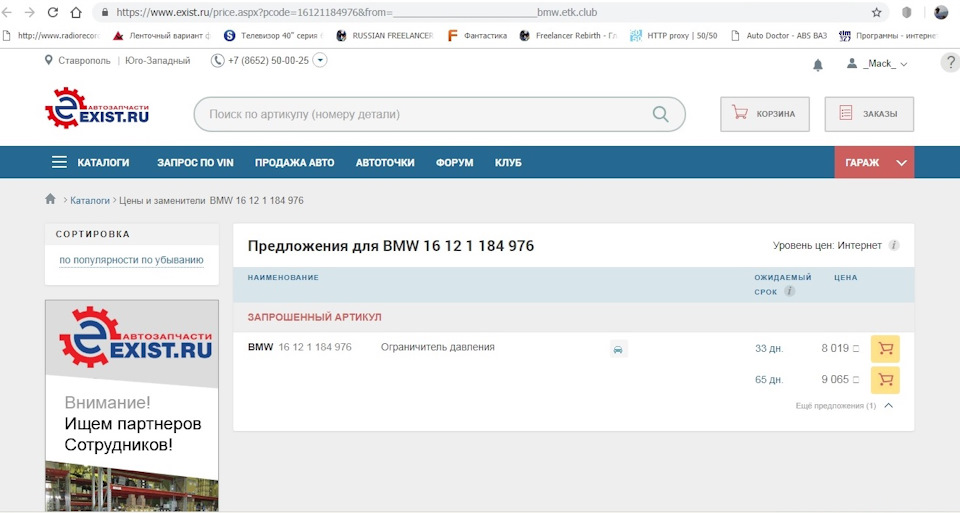Click the EXIST.RU partners banner in the sidebar

[x=132, y=405]
